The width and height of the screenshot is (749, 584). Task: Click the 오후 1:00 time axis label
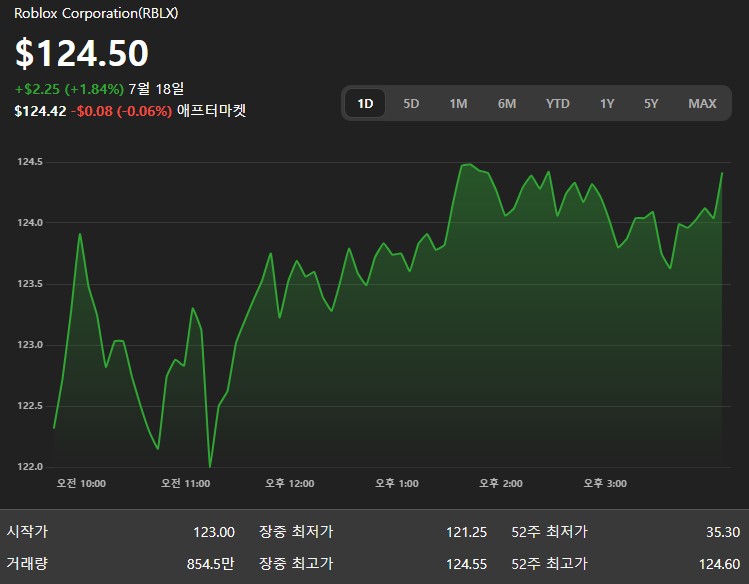coord(396,483)
